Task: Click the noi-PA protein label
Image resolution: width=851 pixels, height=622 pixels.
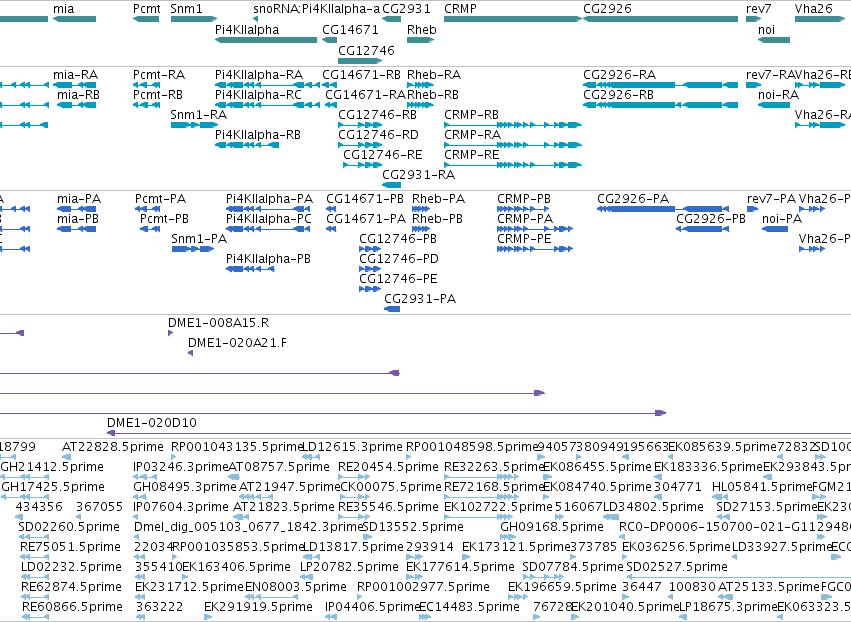Action: [782, 219]
